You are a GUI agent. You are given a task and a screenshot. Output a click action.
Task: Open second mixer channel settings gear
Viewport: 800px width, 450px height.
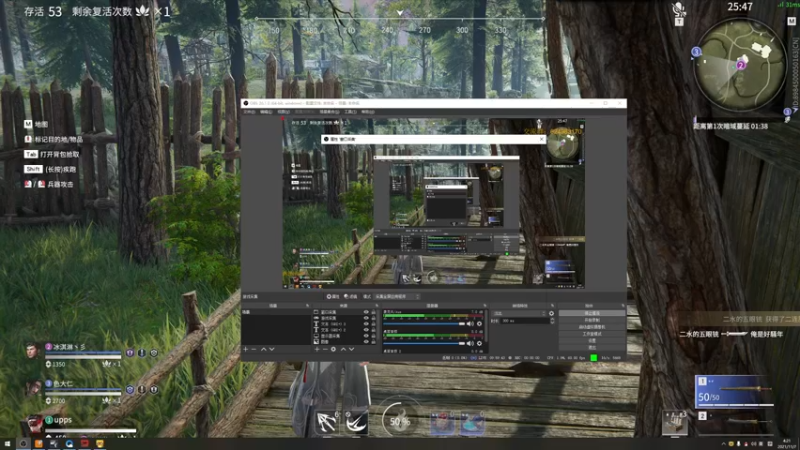[x=479, y=343]
